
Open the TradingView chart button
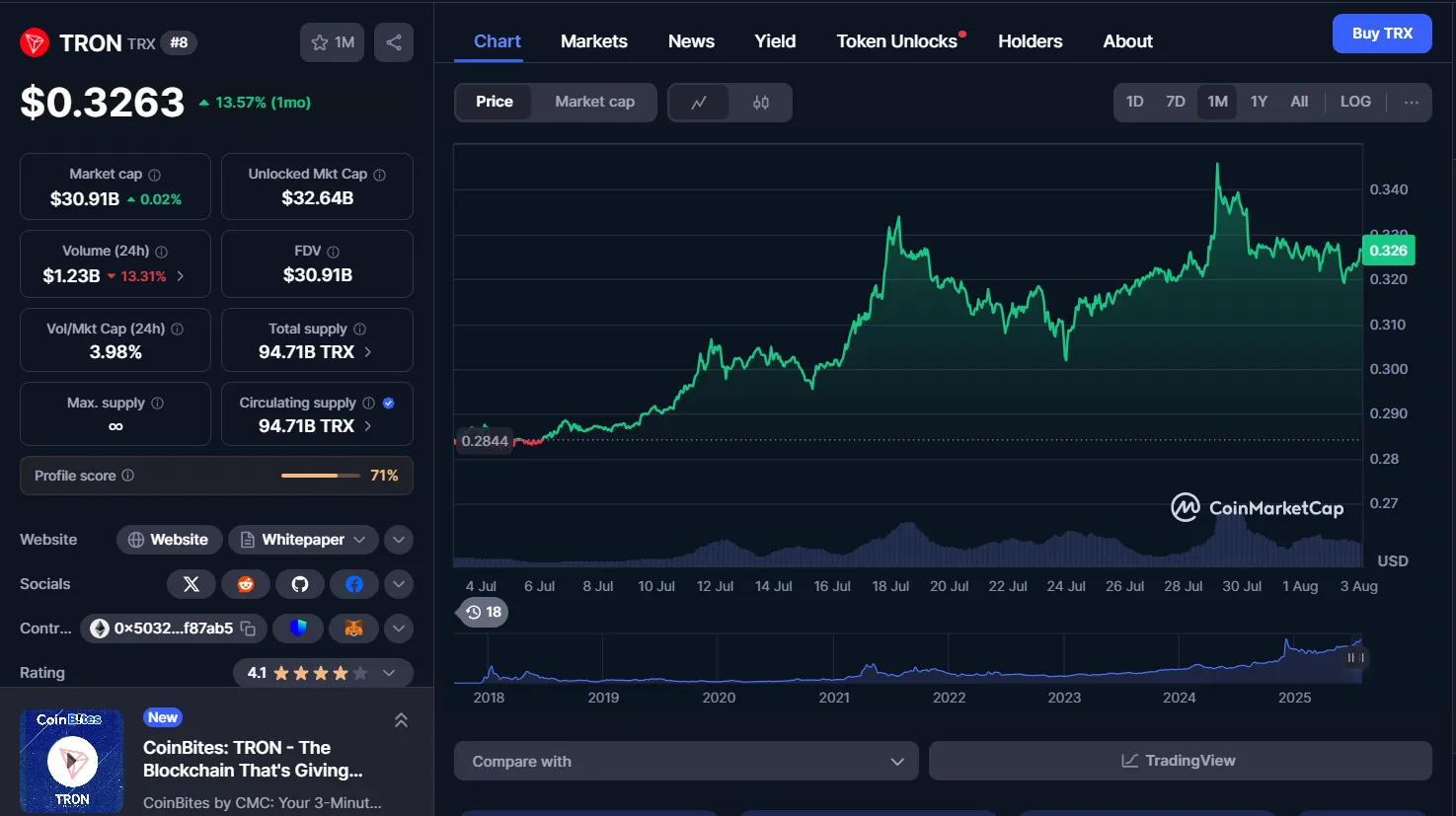1180,761
